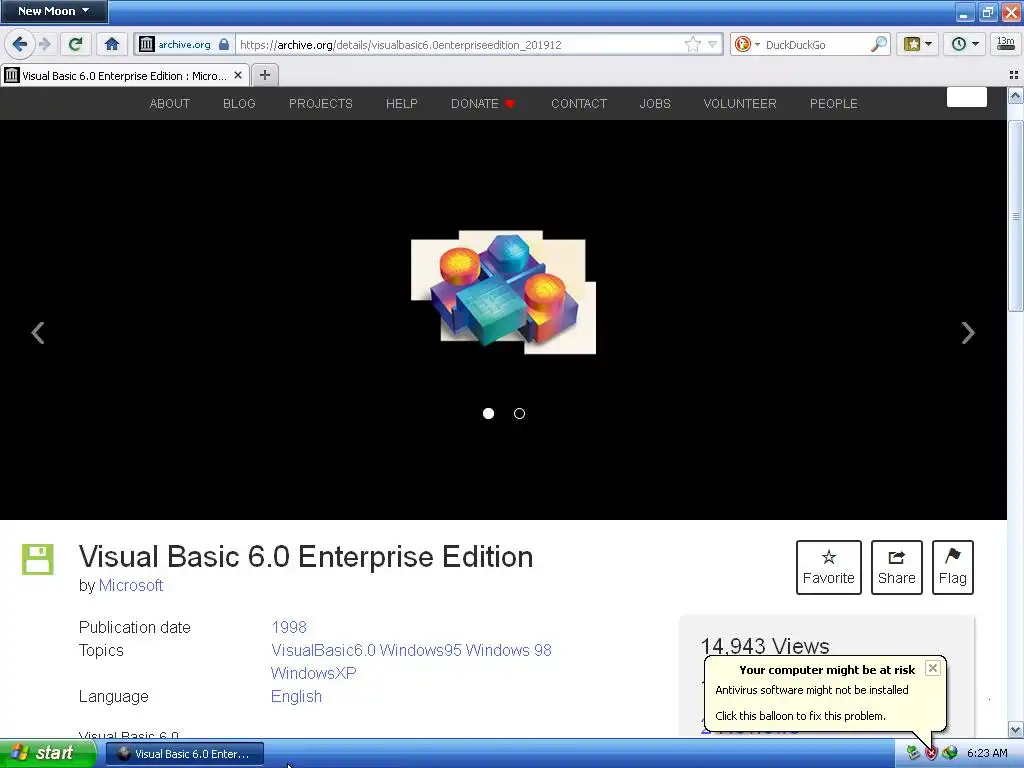This screenshot has width=1024, height=768.
Task: Select the second carousel dot indicator
Action: [x=519, y=413]
